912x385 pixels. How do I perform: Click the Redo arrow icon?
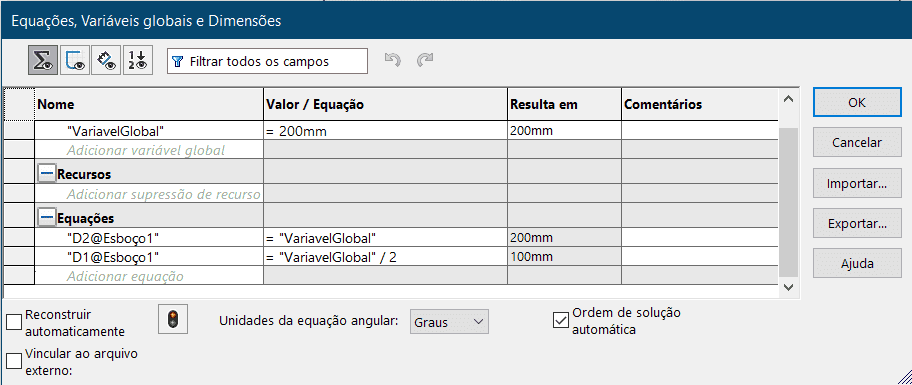pos(425,60)
